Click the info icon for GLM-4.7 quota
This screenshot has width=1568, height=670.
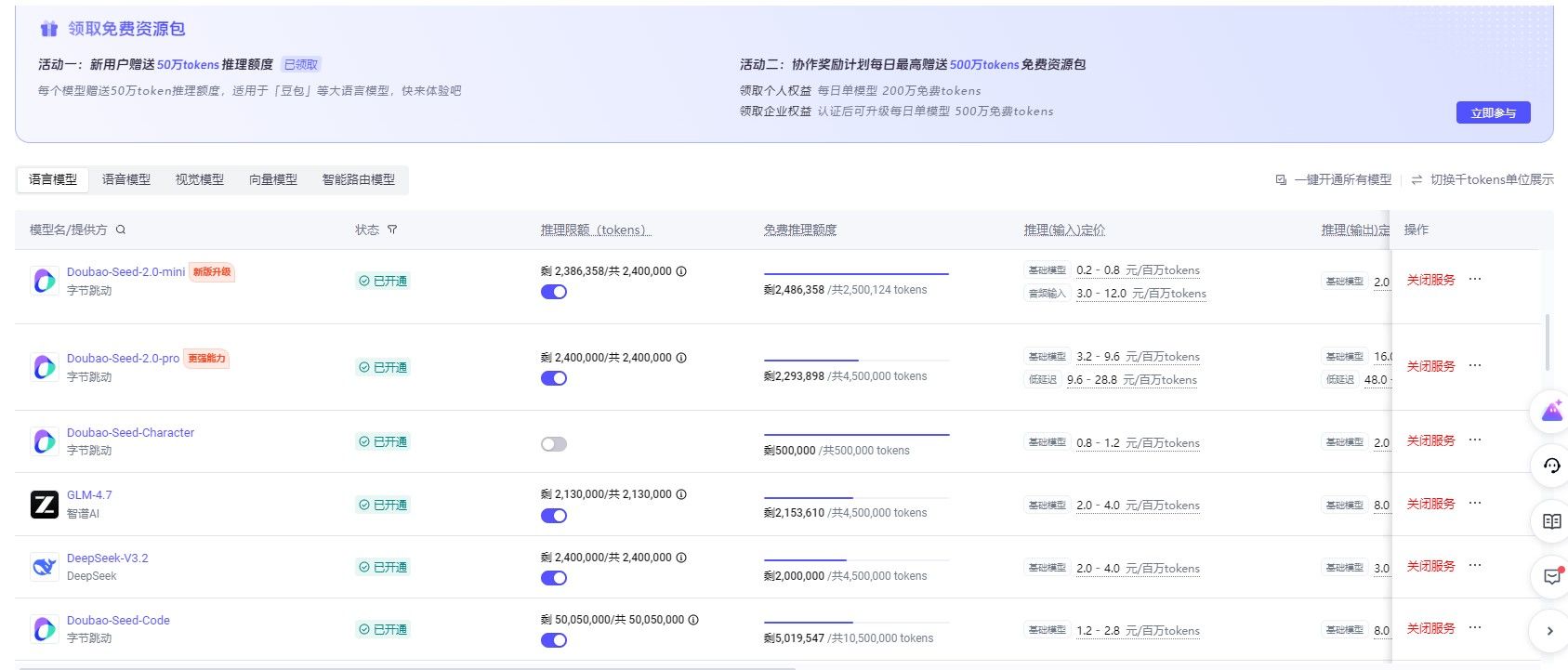pyautogui.click(x=681, y=494)
